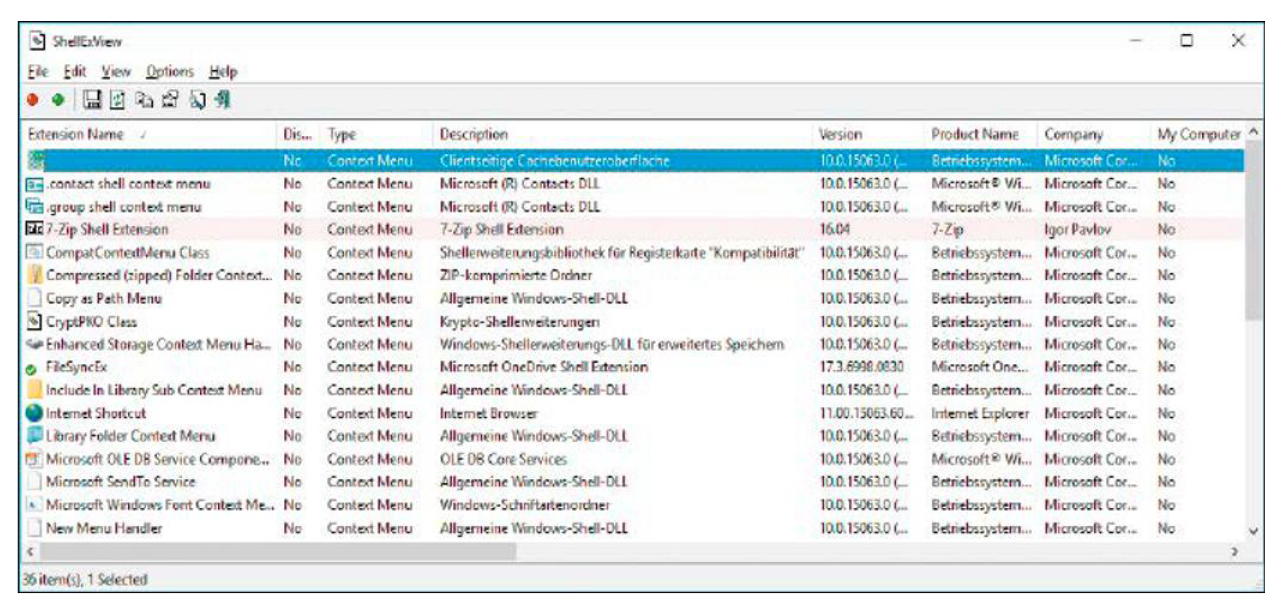Open Properties from the toolbar icon
The height and width of the screenshot is (611, 1288).
click(x=169, y=100)
